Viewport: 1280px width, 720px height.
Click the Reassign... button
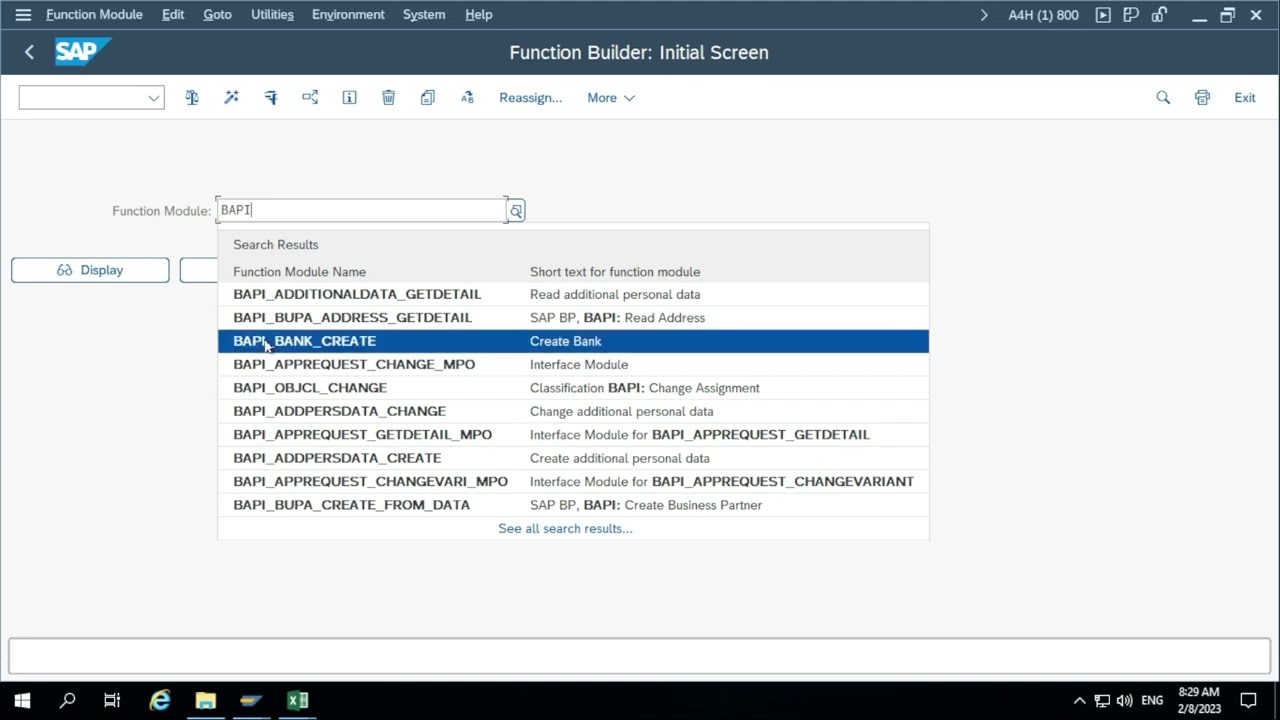pos(530,98)
